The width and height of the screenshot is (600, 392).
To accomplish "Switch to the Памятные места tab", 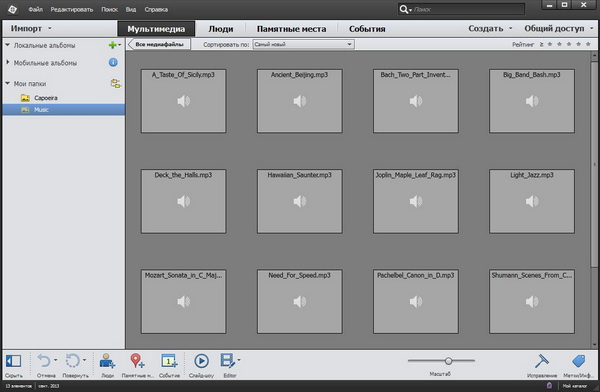I will (292, 29).
